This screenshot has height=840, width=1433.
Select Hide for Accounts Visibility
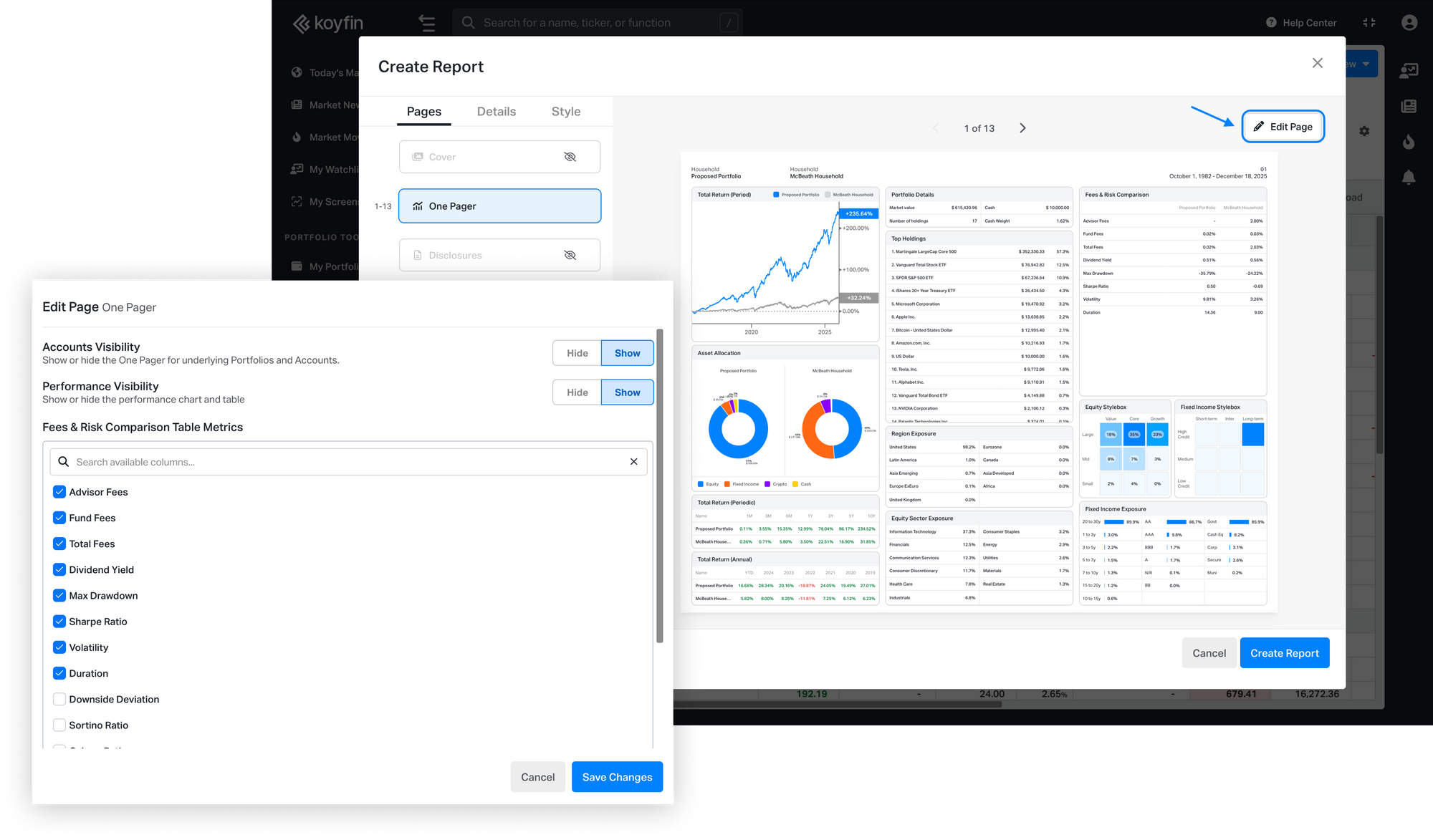tap(577, 353)
